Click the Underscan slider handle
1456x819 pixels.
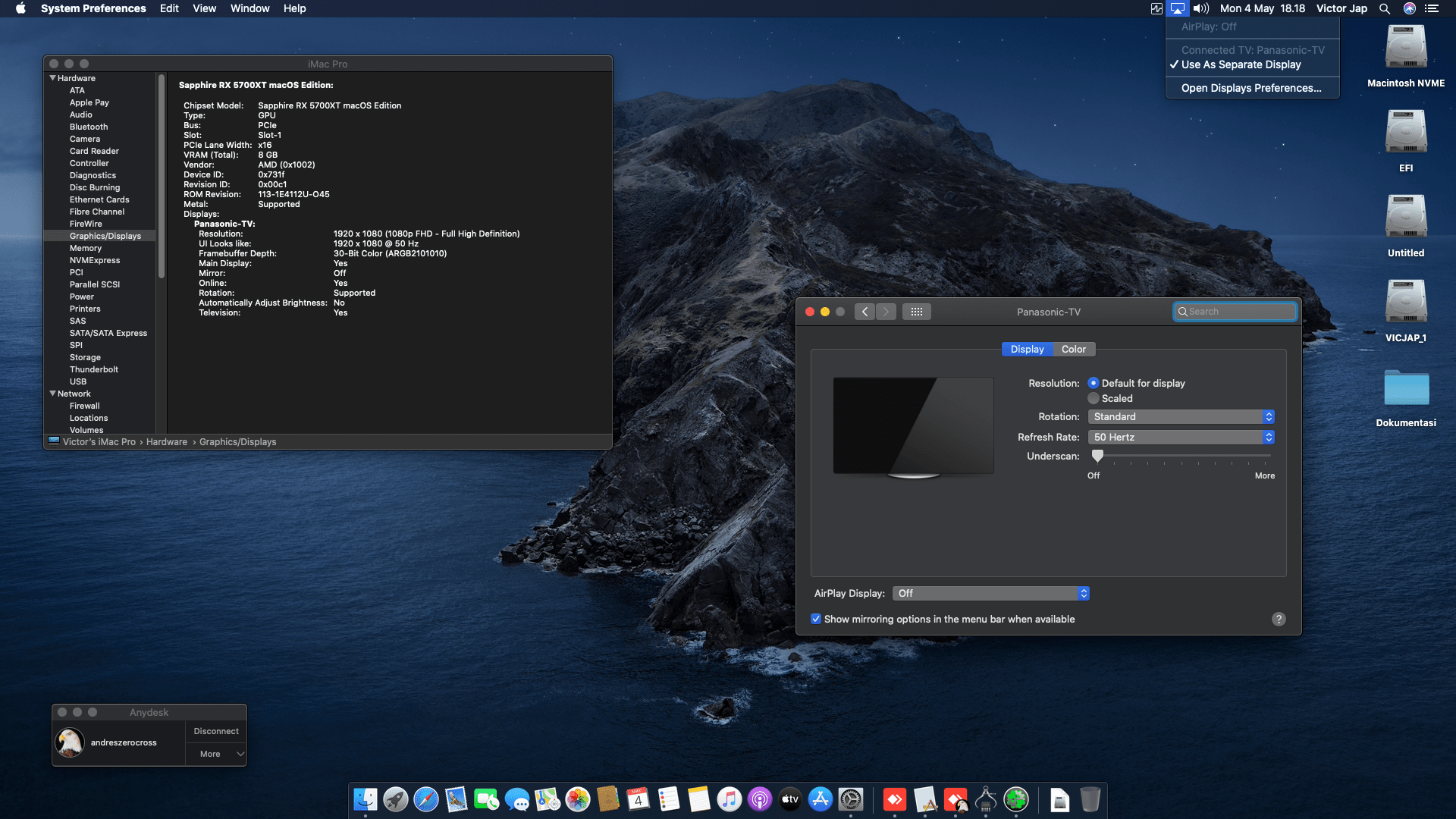(1097, 456)
